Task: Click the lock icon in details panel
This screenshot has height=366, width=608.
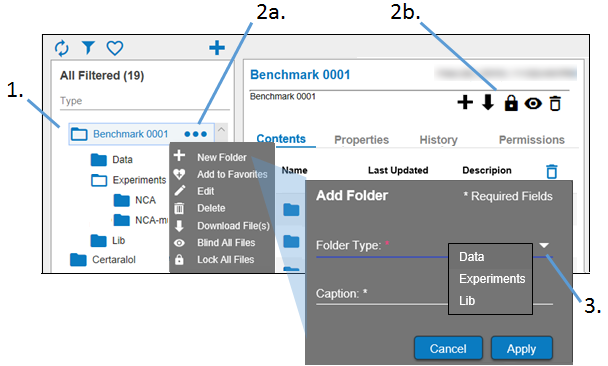Action: click(511, 103)
